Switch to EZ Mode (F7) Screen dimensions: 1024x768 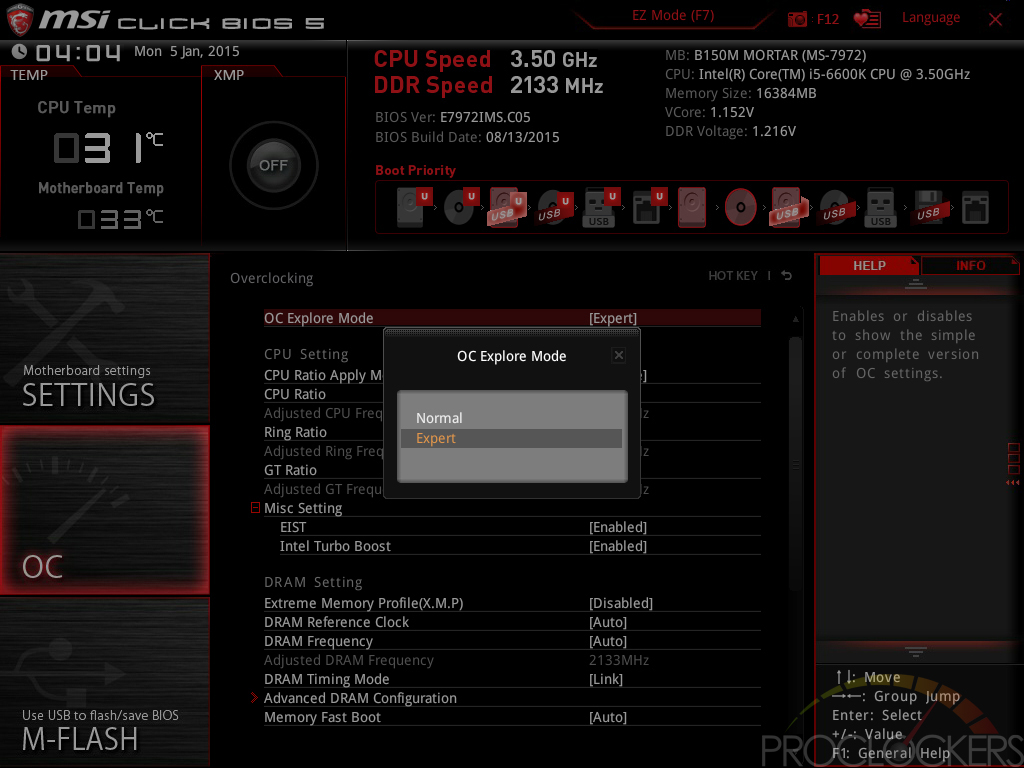pyautogui.click(x=673, y=15)
